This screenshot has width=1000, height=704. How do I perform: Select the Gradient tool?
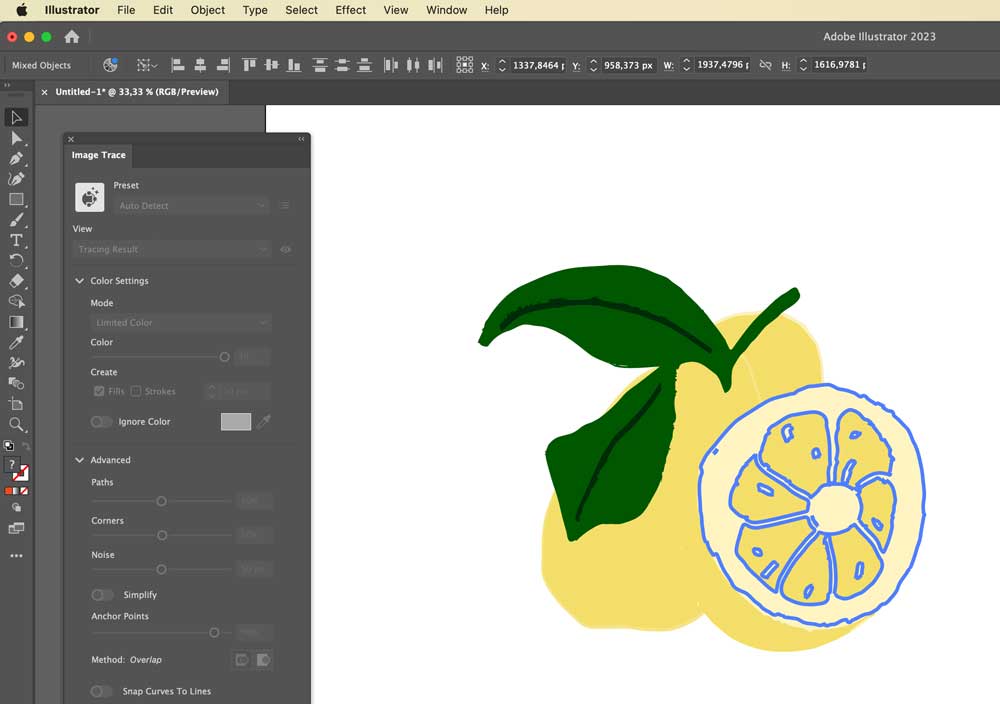(x=17, y=322)
